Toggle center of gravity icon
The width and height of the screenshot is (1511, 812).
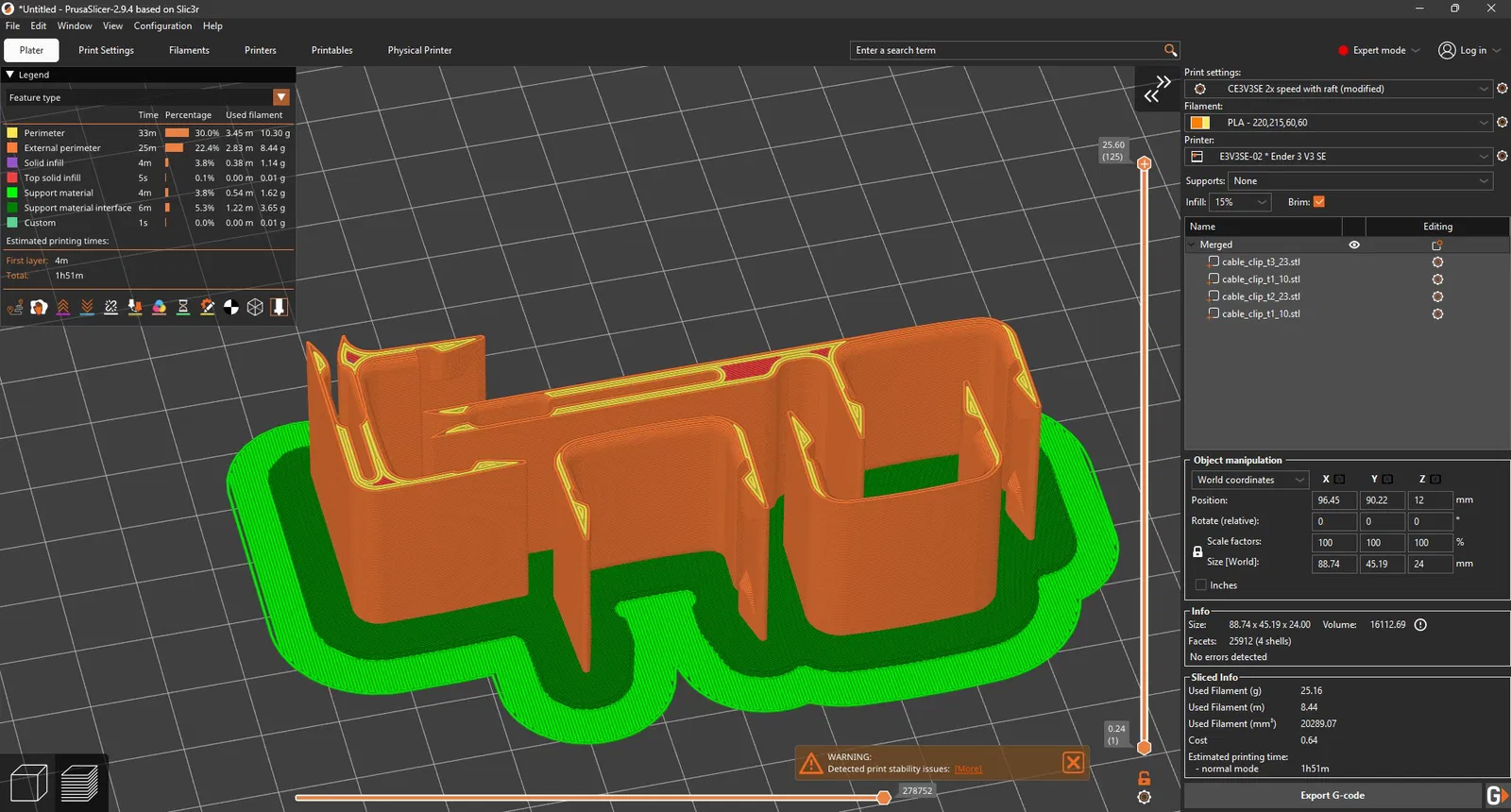(231, 307)
